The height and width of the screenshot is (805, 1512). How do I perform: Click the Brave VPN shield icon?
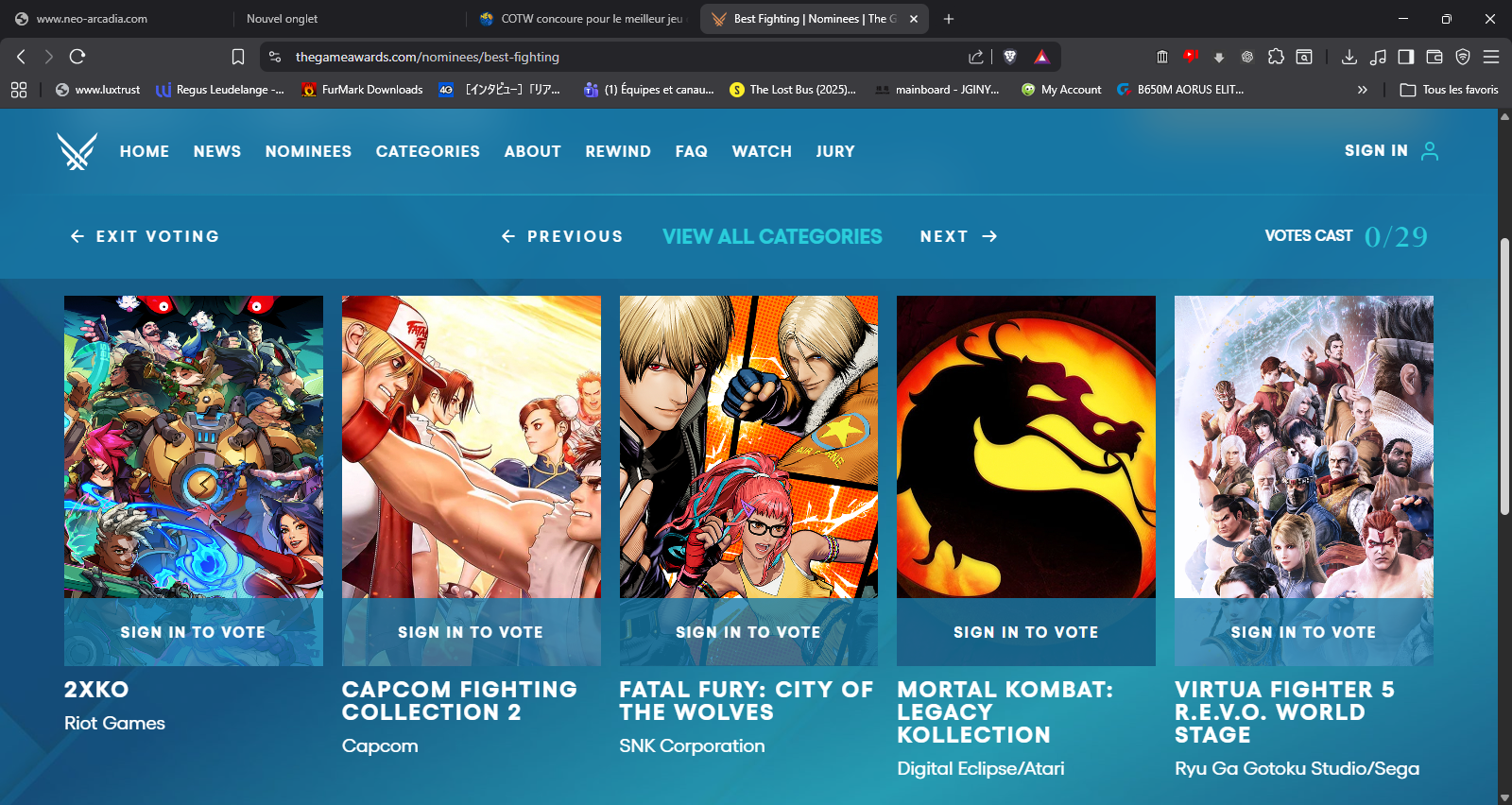(1463, 57)
